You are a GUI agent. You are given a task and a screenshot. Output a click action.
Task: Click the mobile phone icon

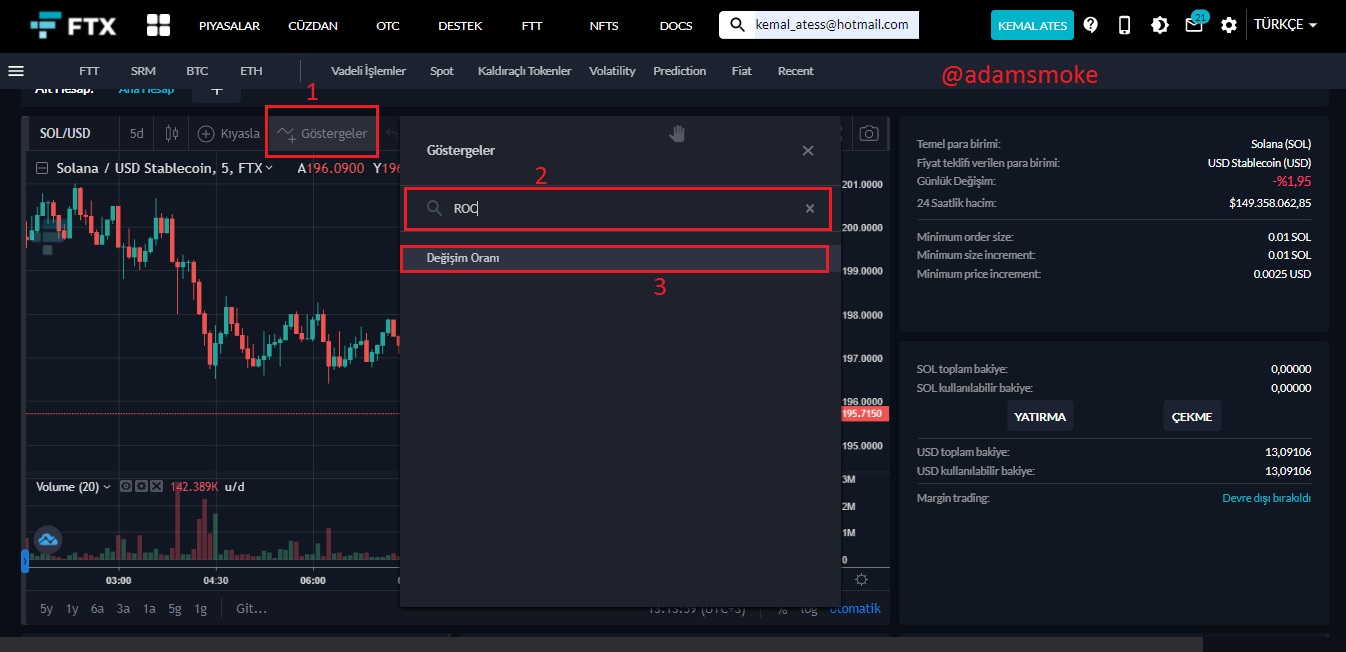(1124, 25)
